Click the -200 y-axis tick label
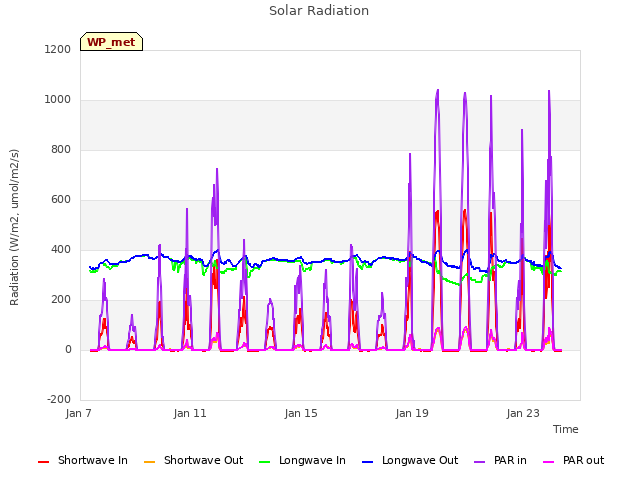Viewport: 640px width, 480px height. pos(59,399)
